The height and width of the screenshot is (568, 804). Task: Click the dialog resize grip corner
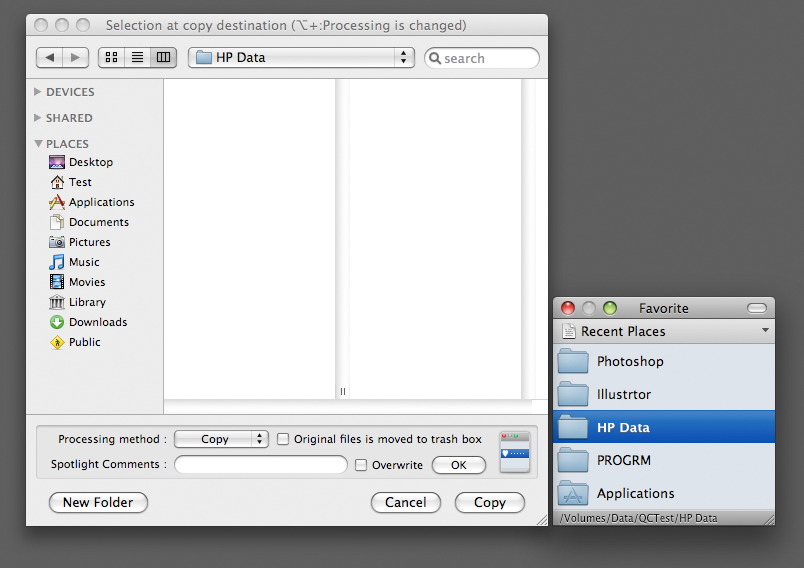[541, 520]
